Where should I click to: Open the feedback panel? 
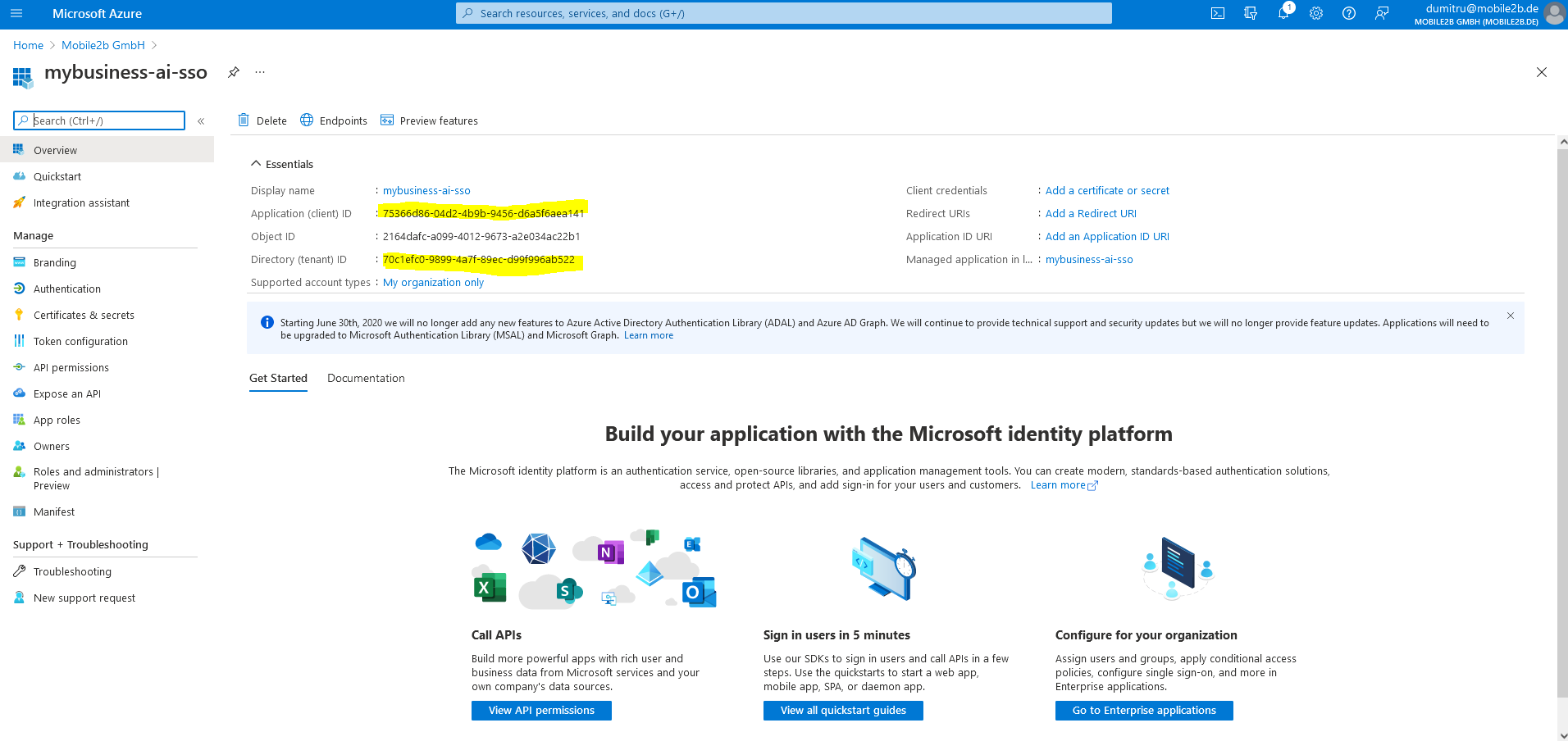[1383, 13]
